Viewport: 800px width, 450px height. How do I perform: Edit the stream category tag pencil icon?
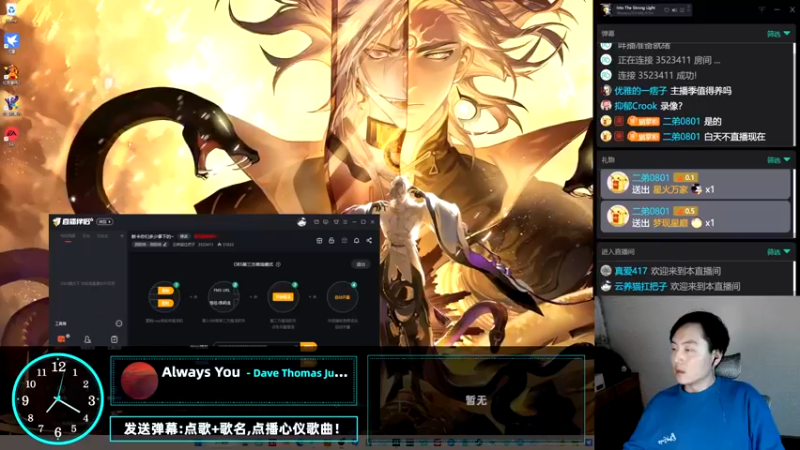(x=165, y=244)
